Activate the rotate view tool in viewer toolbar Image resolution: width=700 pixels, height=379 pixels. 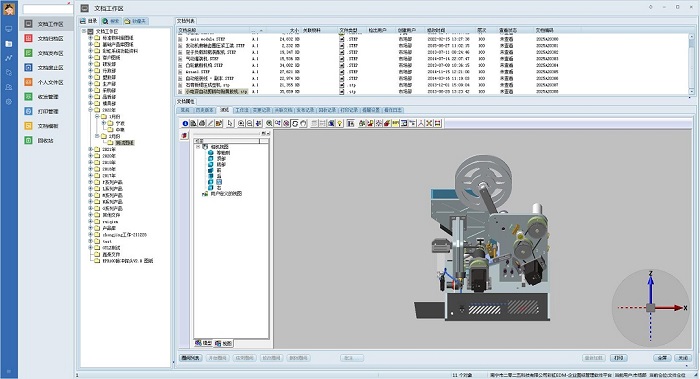coord(295,124)
